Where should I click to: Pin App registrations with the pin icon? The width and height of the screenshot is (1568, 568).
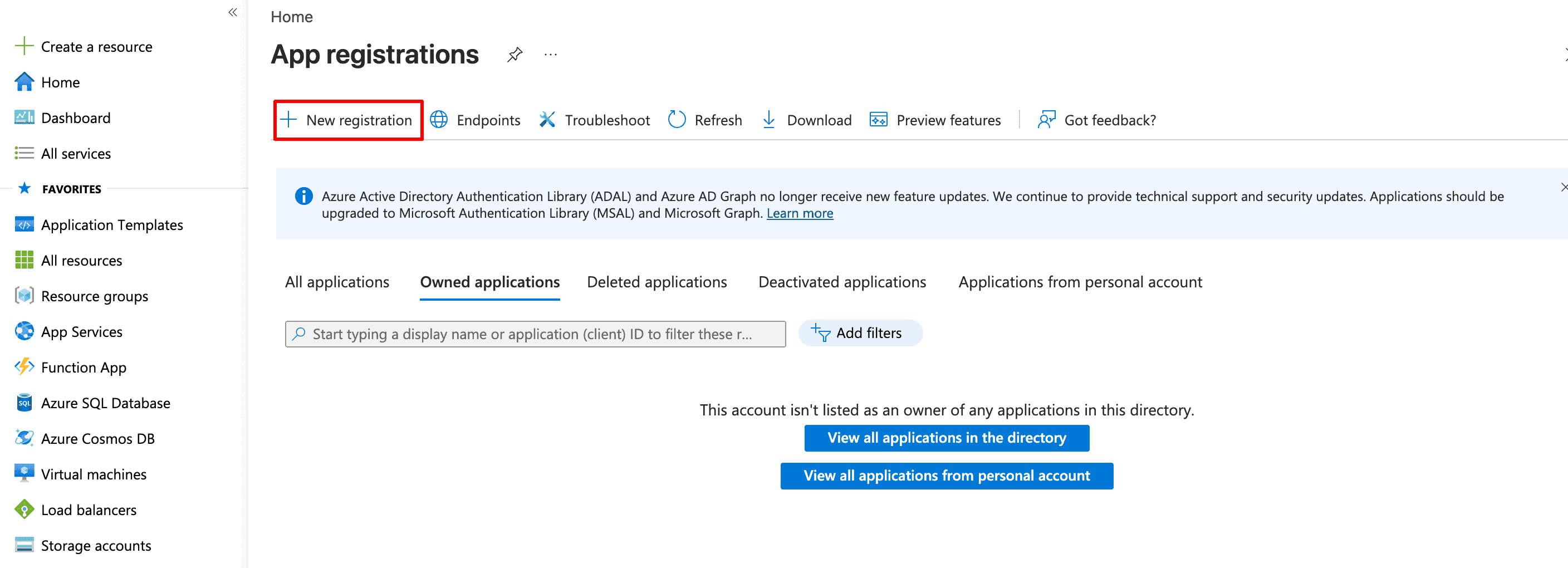point(515,55)
